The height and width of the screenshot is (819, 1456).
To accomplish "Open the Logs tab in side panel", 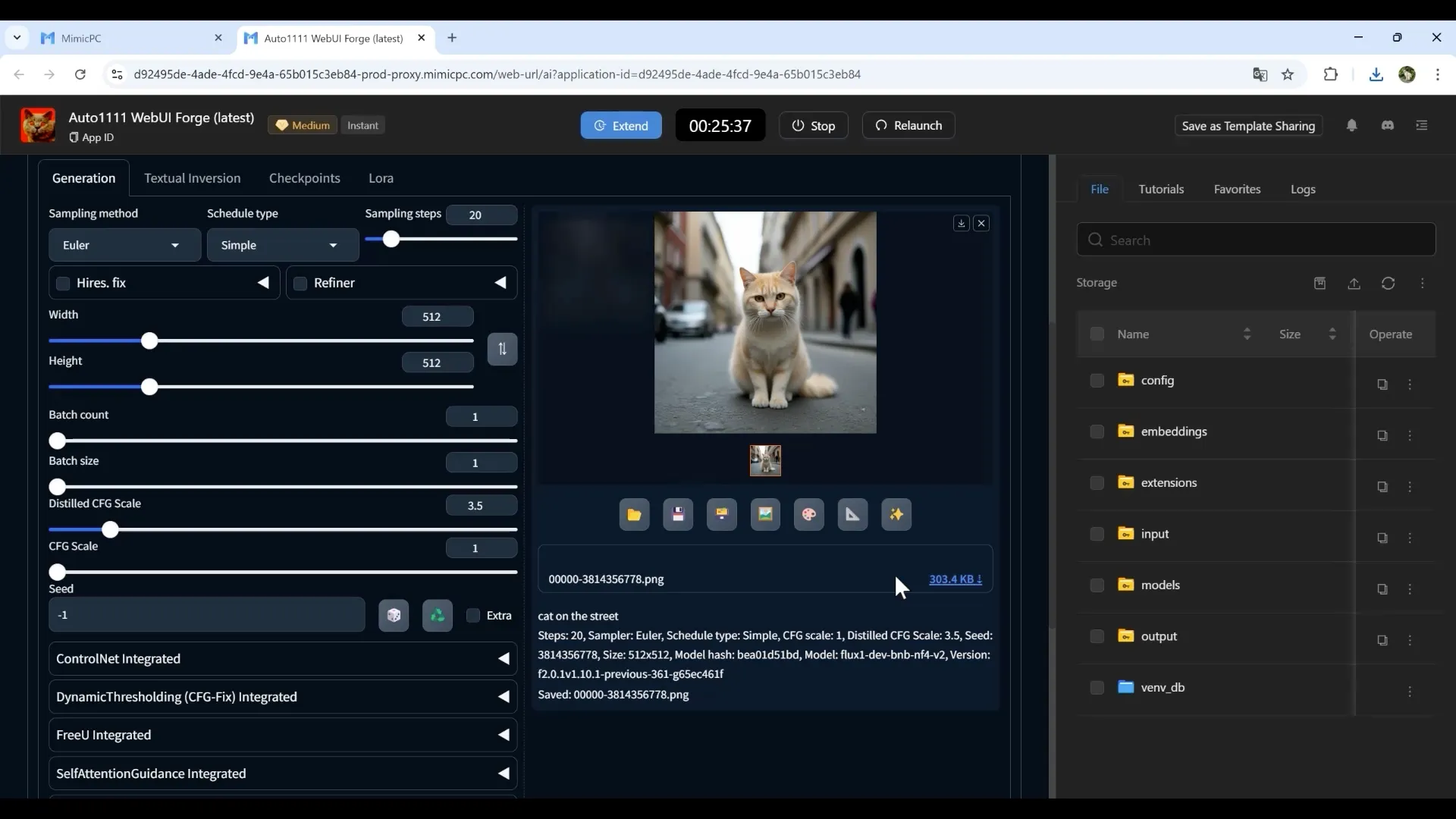I will pos(1303,190).
